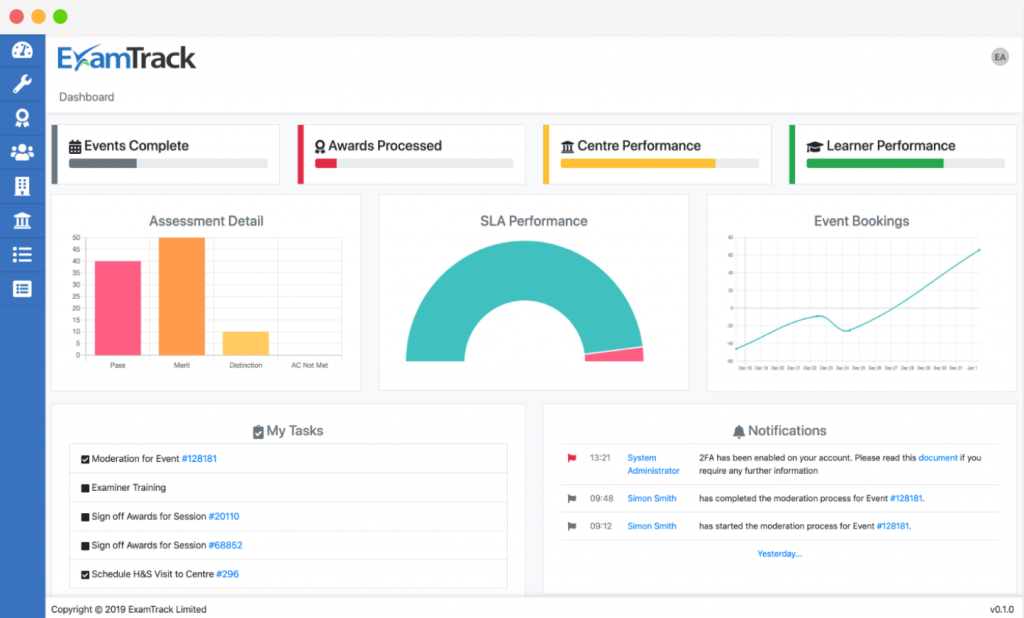Click the EA user avatar
The width and height of the screenshot is (1024, 618).
pyautogui.click(x=1000, y=57)
